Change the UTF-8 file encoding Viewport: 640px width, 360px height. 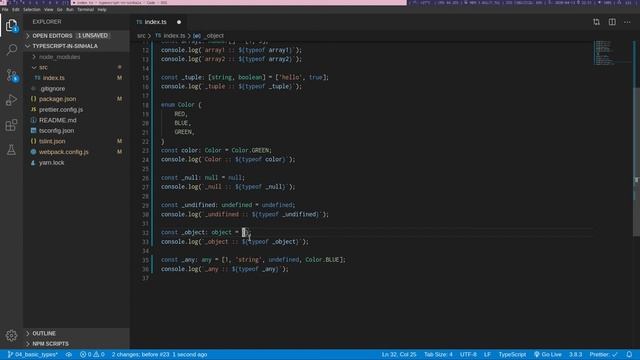coord(468,354)
